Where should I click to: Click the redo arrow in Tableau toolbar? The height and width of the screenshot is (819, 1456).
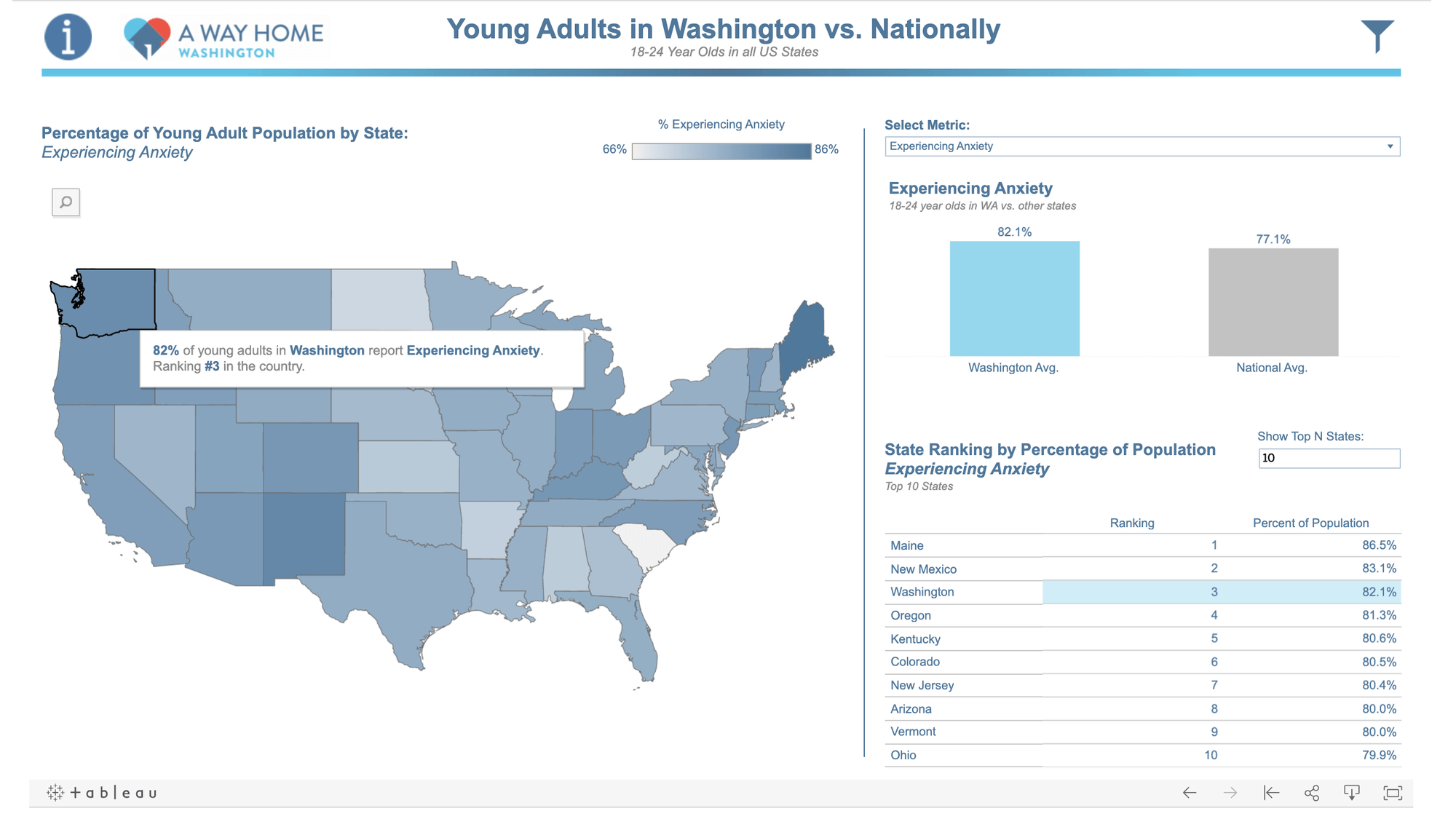(x=1230, y=793)
